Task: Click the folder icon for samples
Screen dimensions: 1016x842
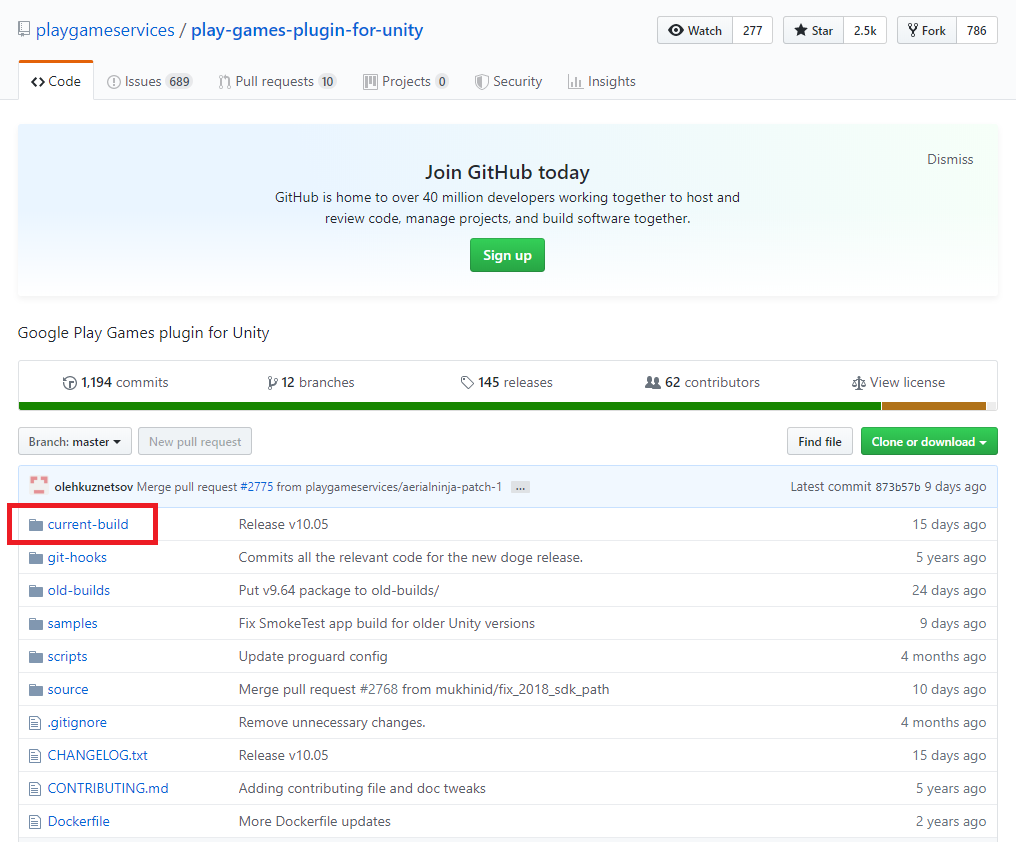Action: point(36,624)
